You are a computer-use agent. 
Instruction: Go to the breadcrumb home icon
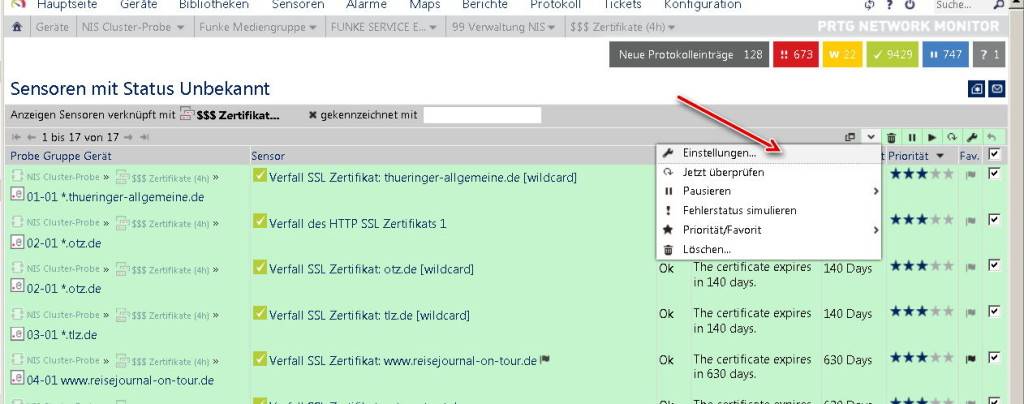(x=17, y=27)
